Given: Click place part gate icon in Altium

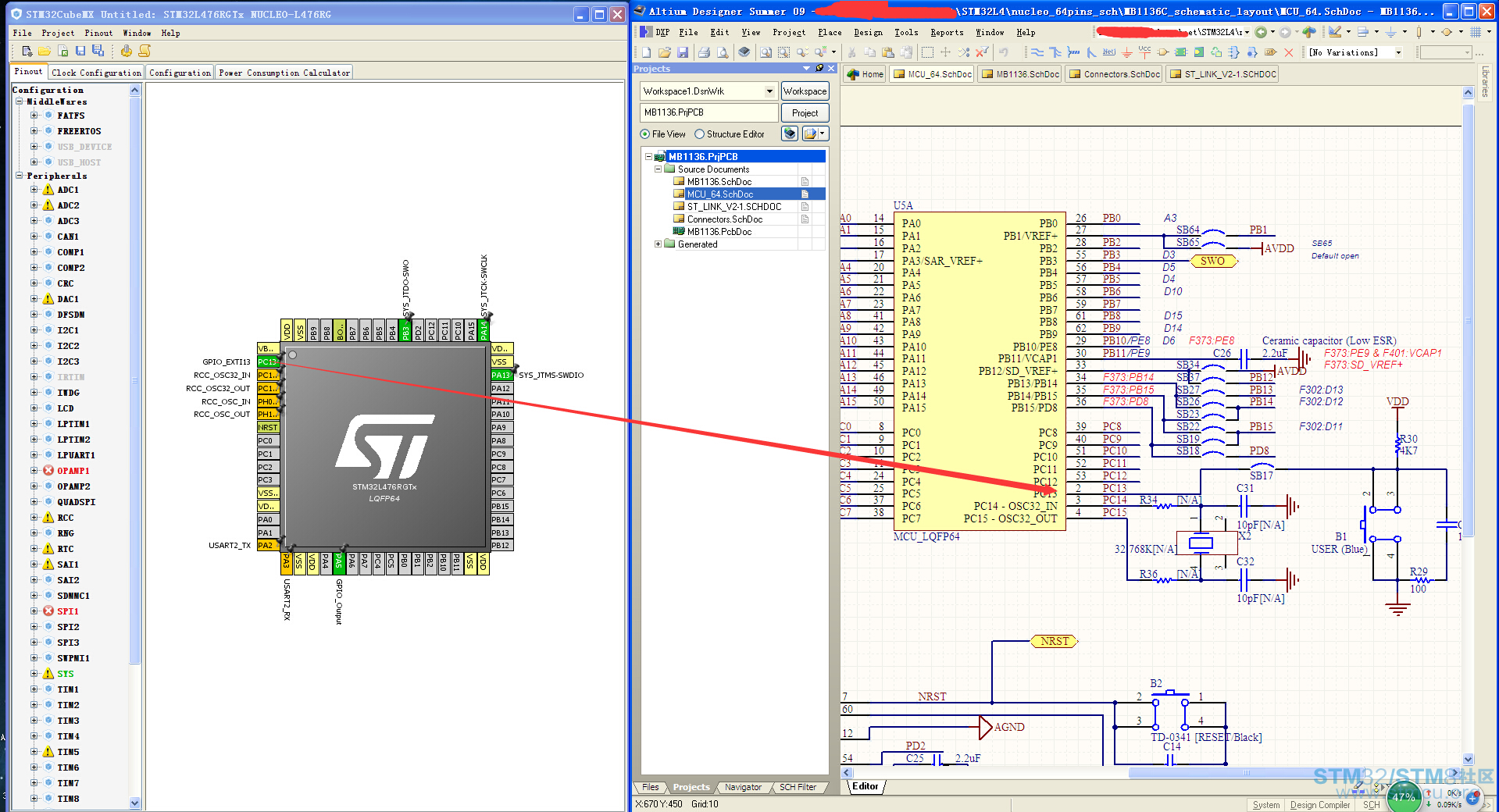Looking at the screenshot, I should [x=1163, y=52].
